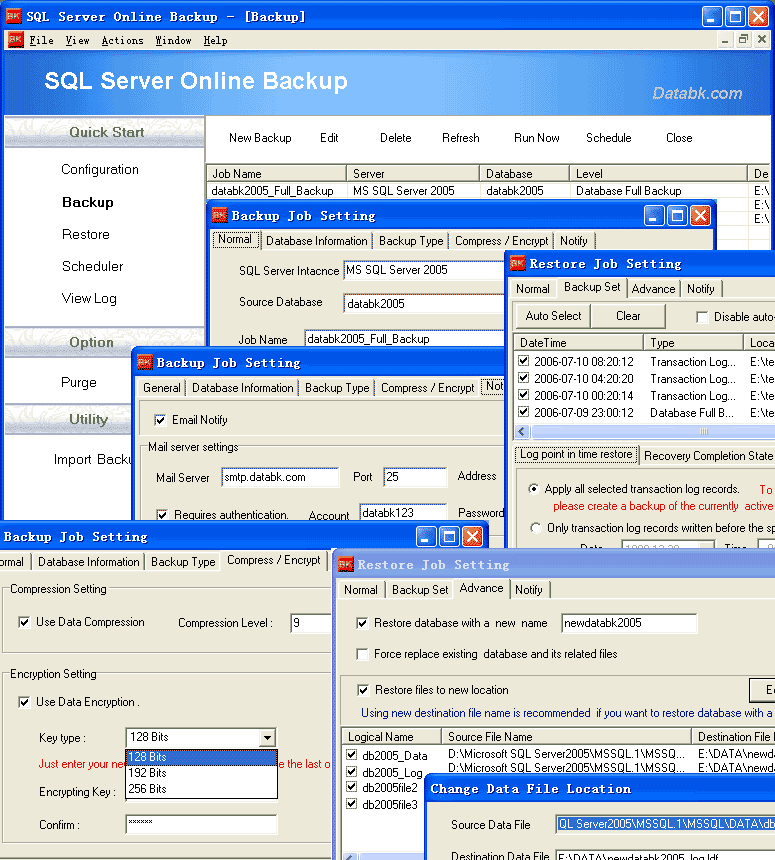Viewport: 775px width, 860px height.
Task: Click the Auto Select button
Action: [553, 316]
